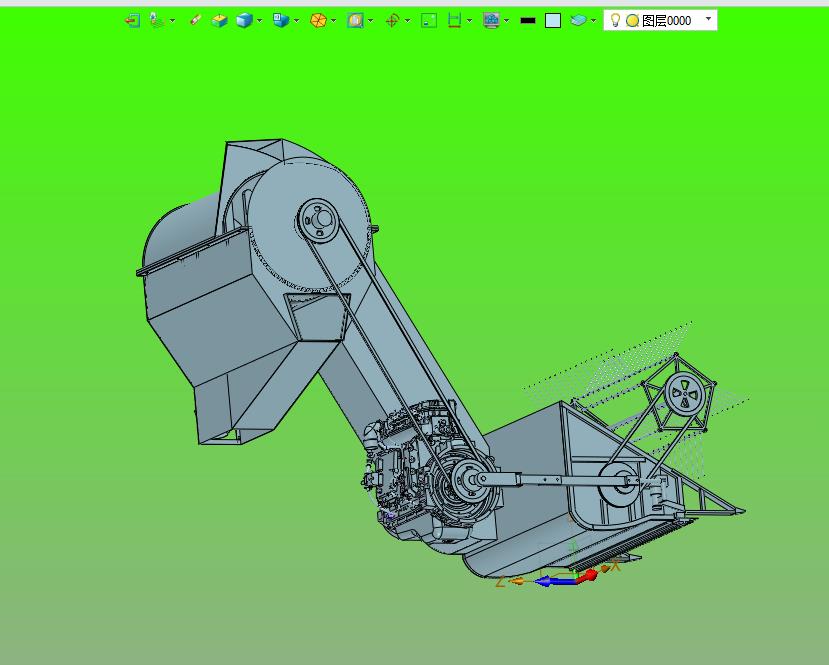Click the yellow-topped box icon

tap(219, 21)
